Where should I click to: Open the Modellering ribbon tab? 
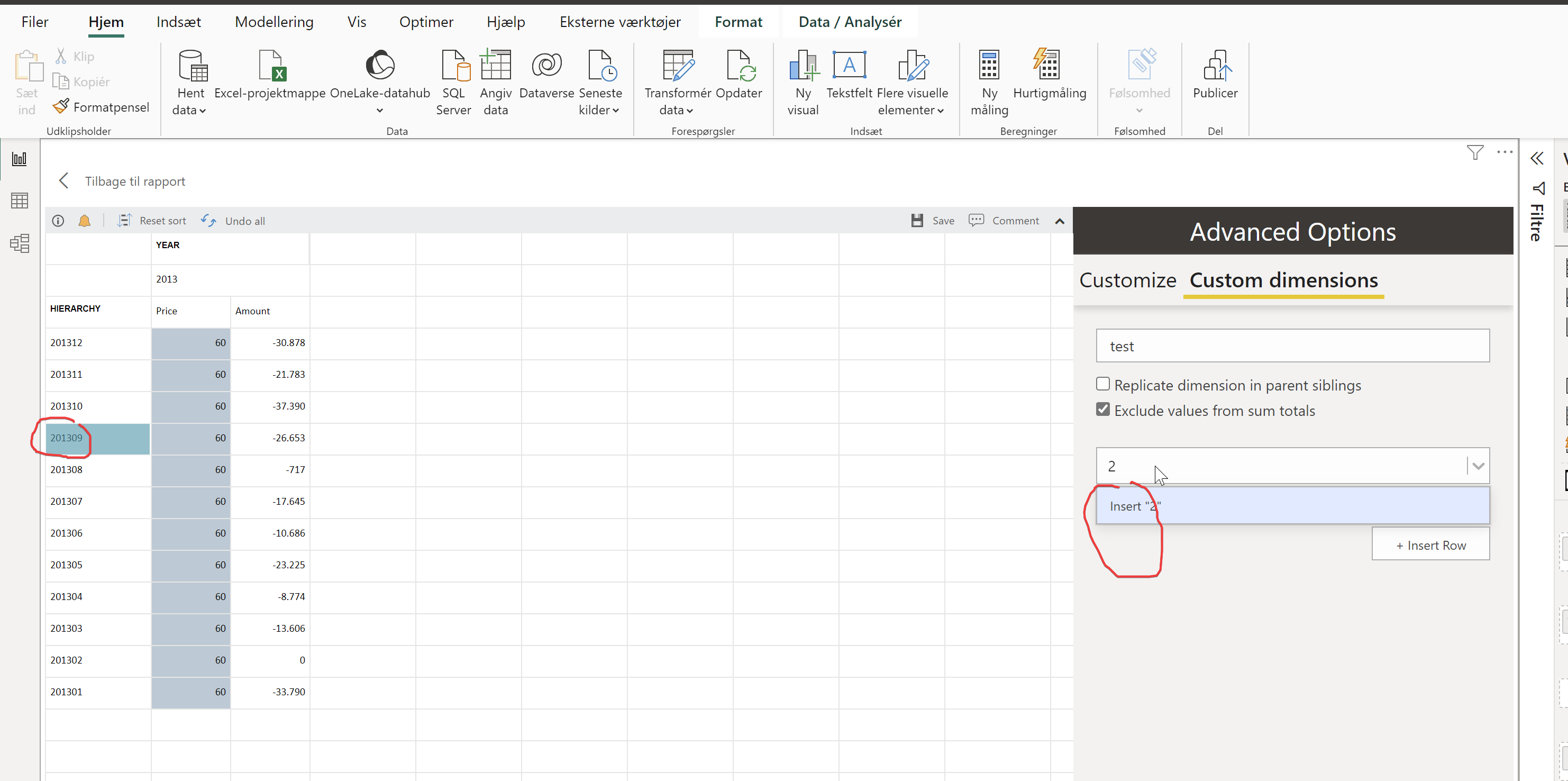point(274,22)
